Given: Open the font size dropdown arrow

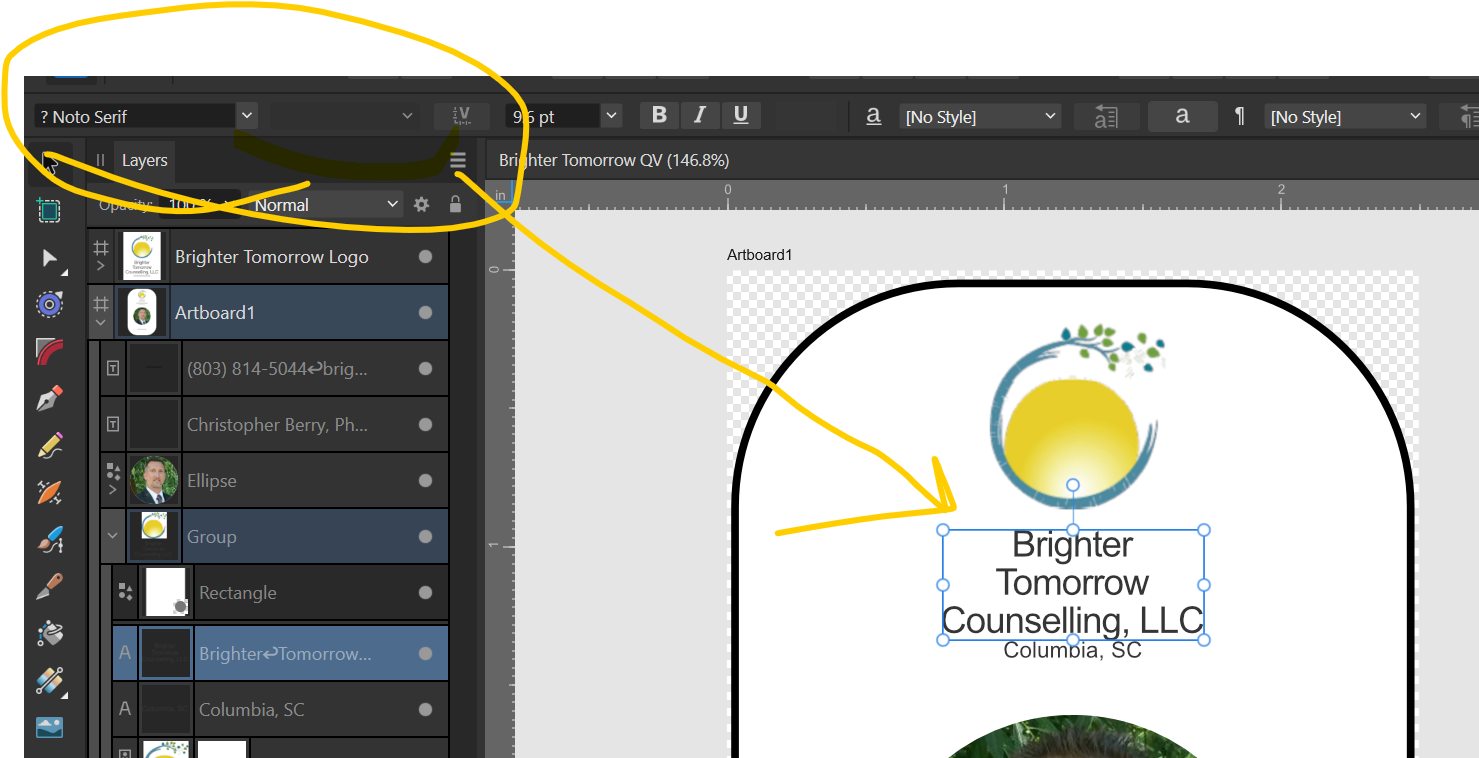Looking at the screenshot, I should coord(611,116).
